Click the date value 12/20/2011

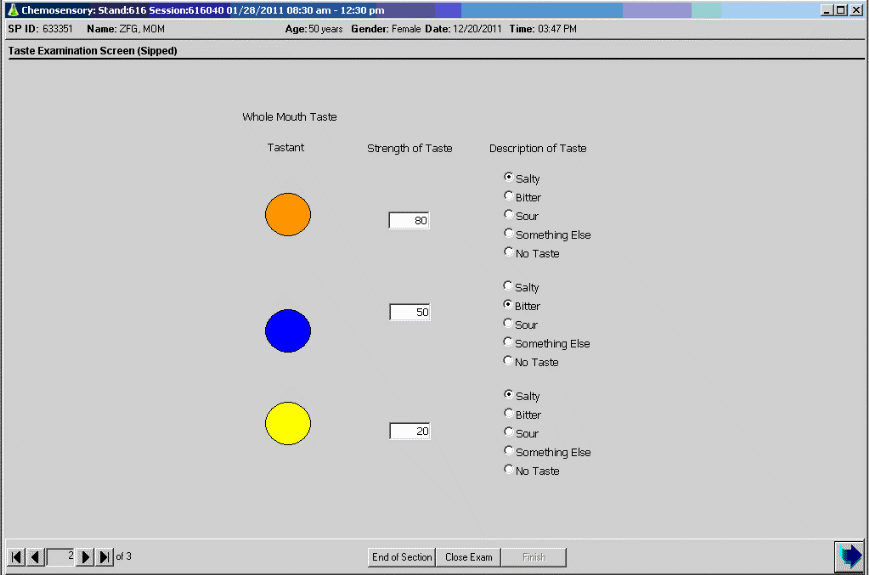[x=477, y=29]
